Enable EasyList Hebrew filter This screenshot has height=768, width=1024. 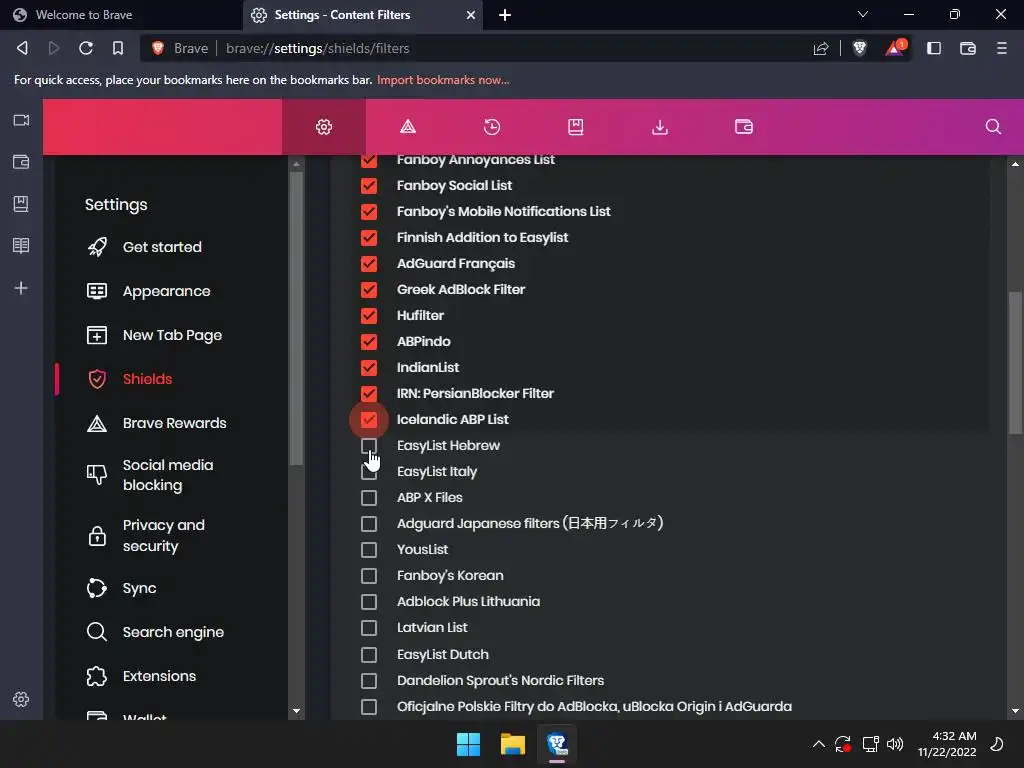(x=369, y=445)
